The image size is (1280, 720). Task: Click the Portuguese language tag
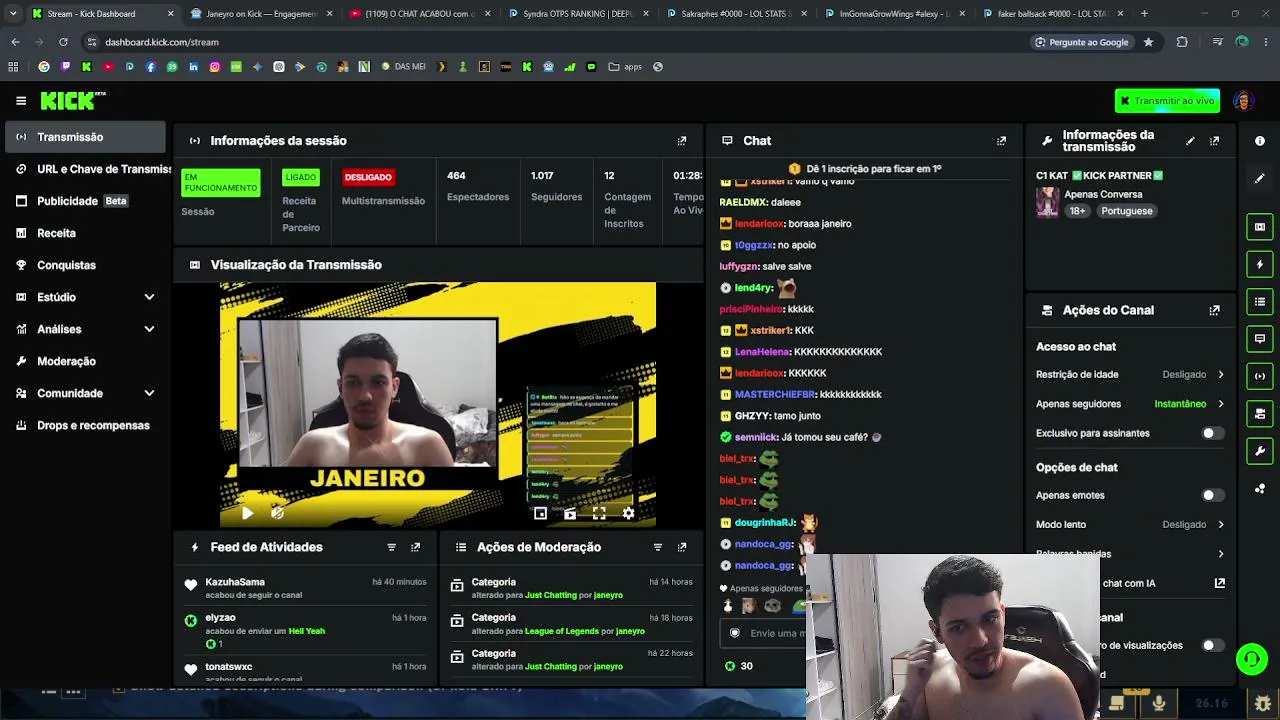point(1127,211)
